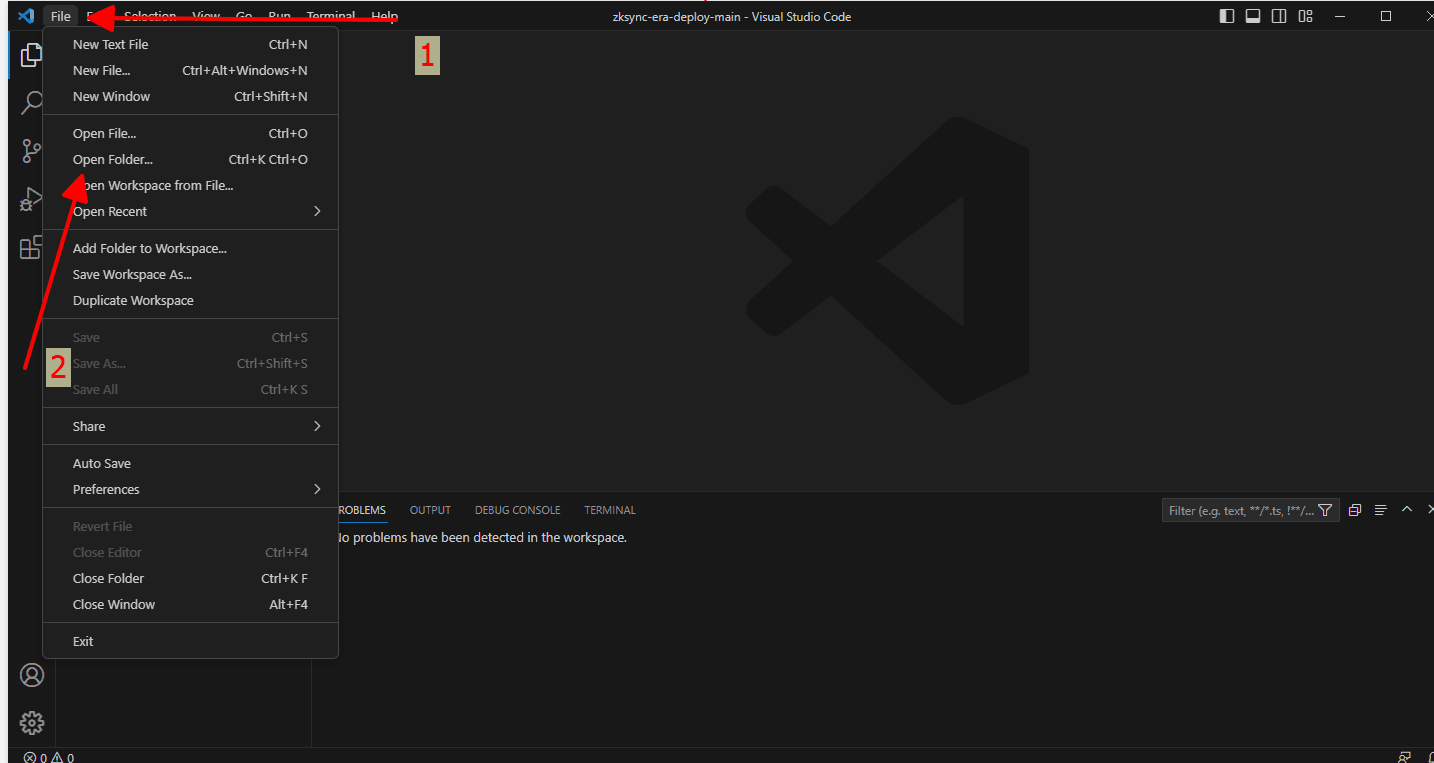Click the greyed-out Save entry

[190, 337]
